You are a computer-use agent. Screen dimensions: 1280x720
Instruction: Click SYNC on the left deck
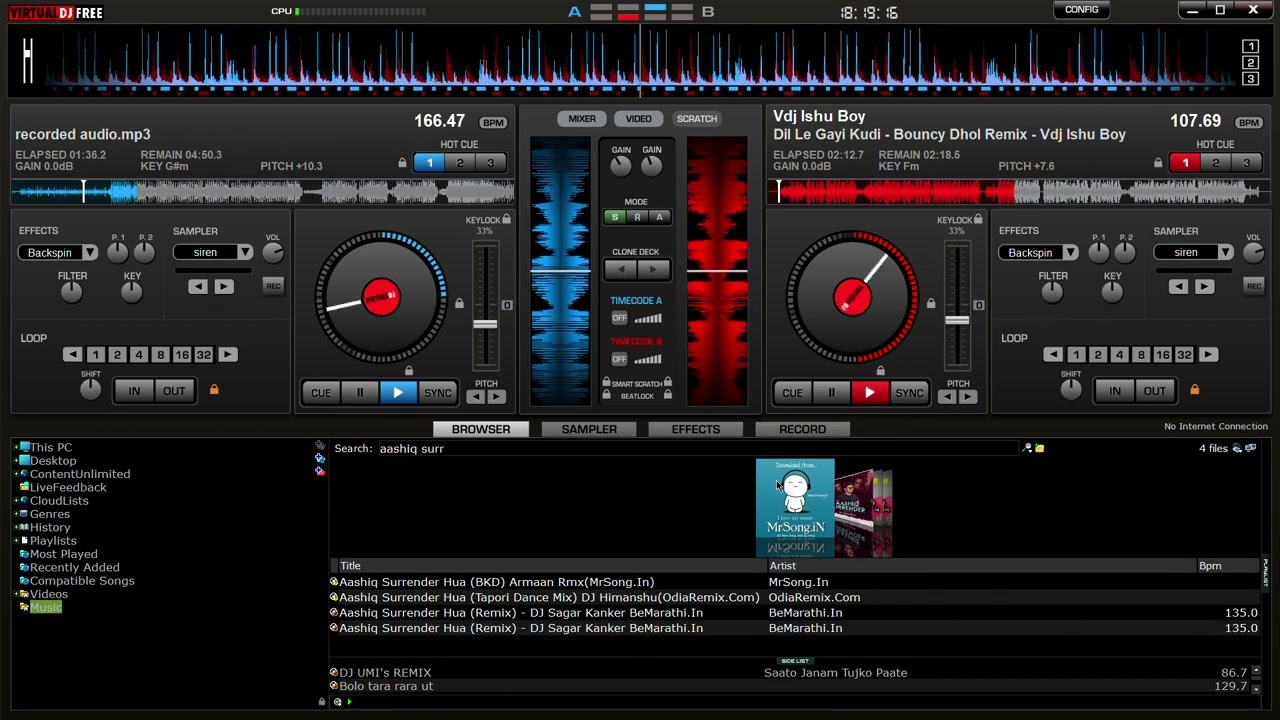click(438, 393)
